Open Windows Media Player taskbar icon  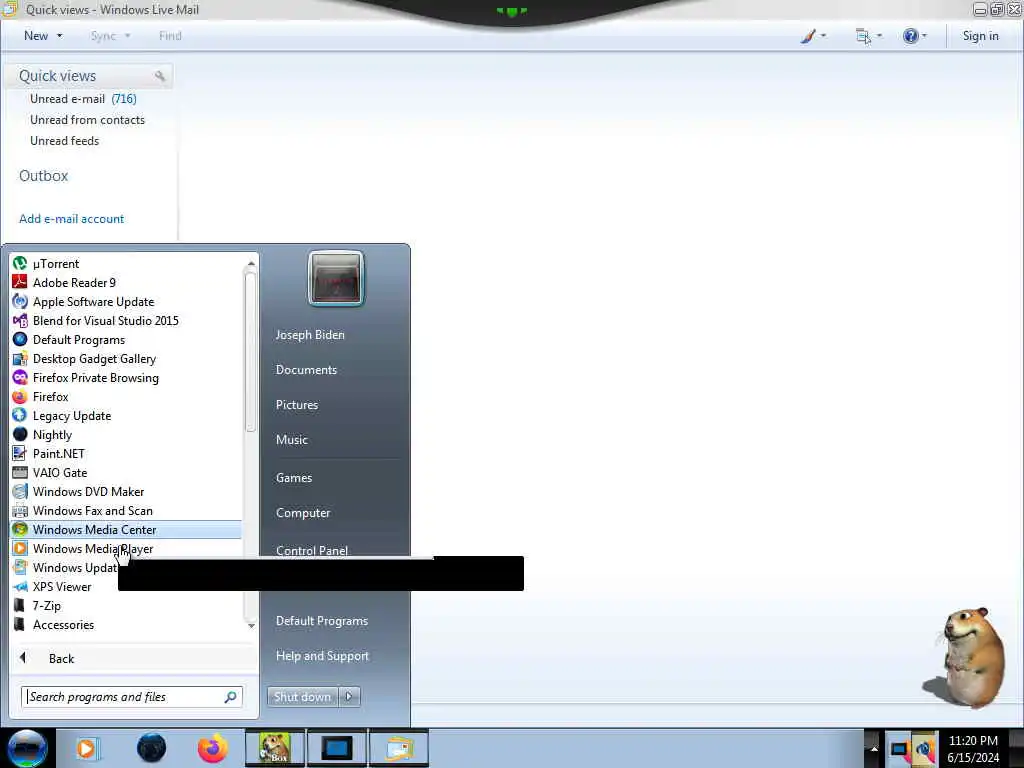pos(87,748)
